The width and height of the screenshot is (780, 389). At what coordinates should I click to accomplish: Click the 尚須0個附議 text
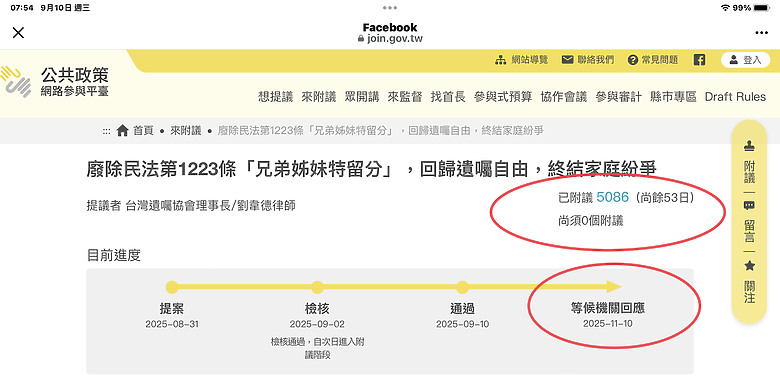point(590,221)
